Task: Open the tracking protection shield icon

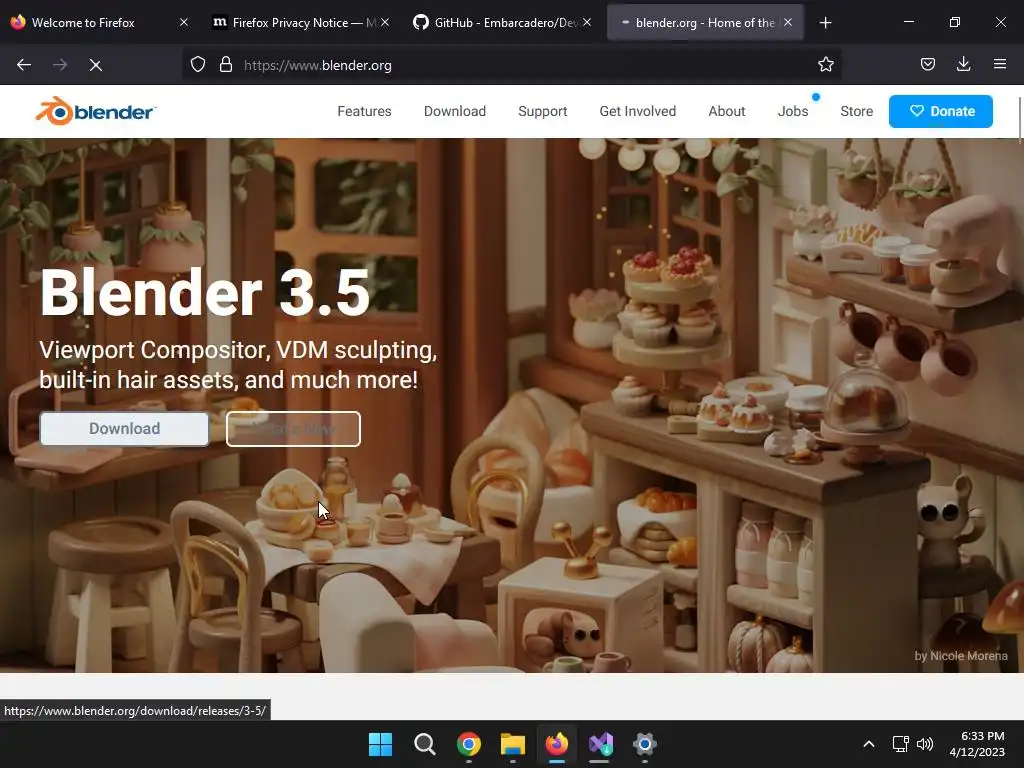Action: (198, 65)
